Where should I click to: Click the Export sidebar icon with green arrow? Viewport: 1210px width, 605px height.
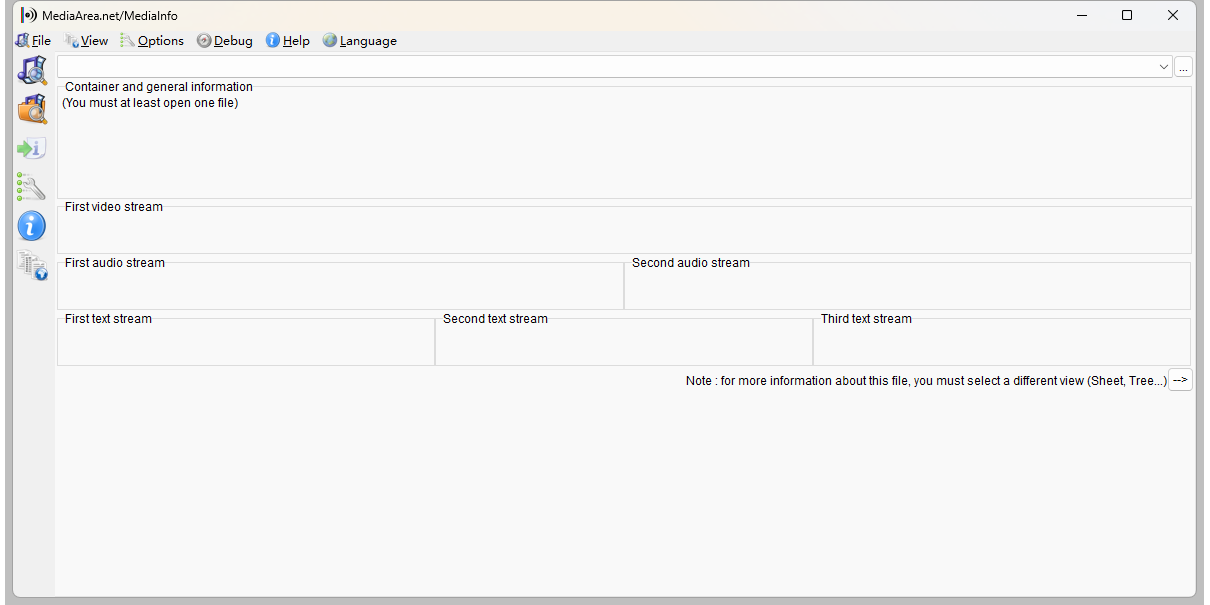32,148
